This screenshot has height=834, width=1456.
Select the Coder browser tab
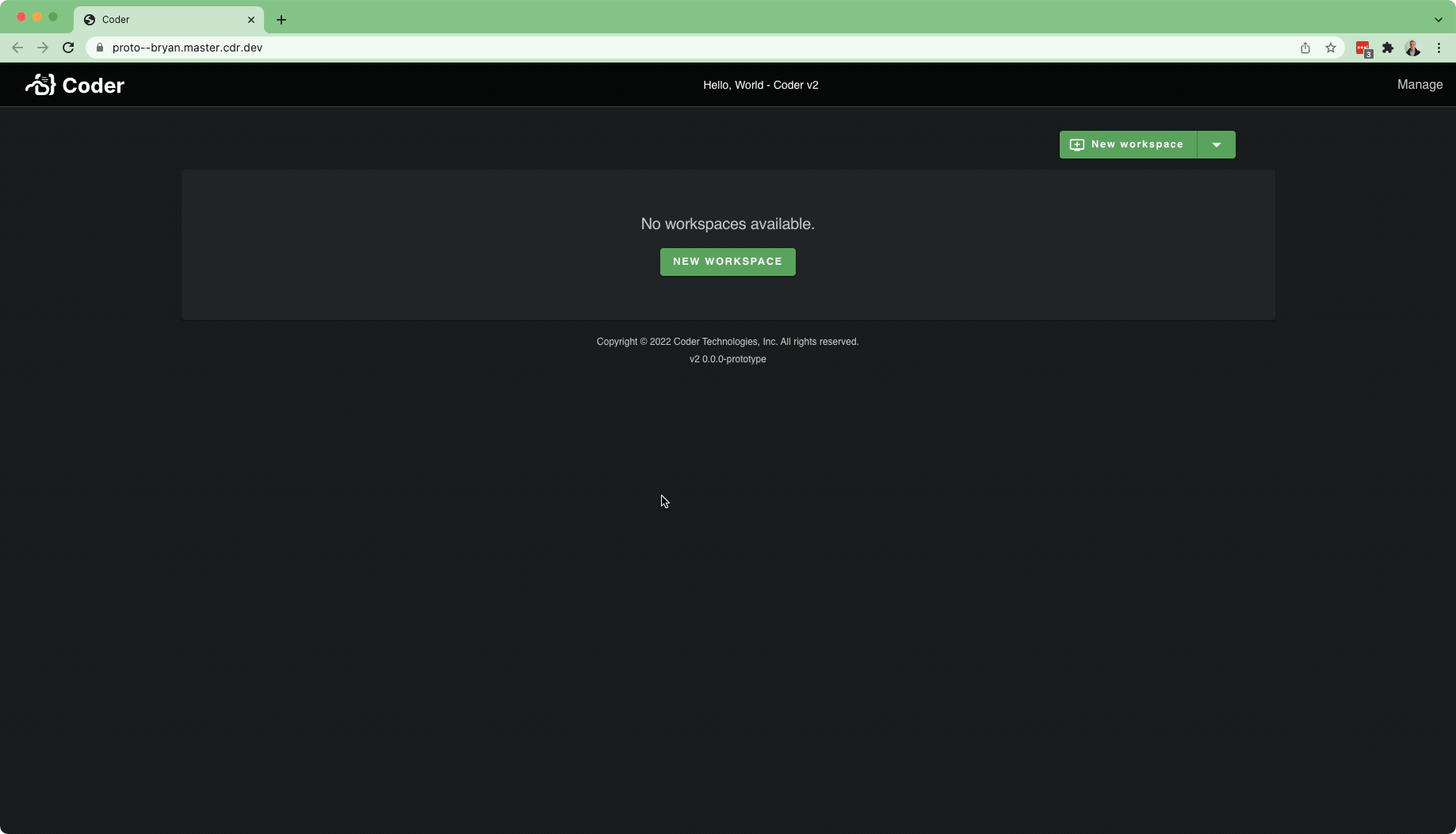168,20
